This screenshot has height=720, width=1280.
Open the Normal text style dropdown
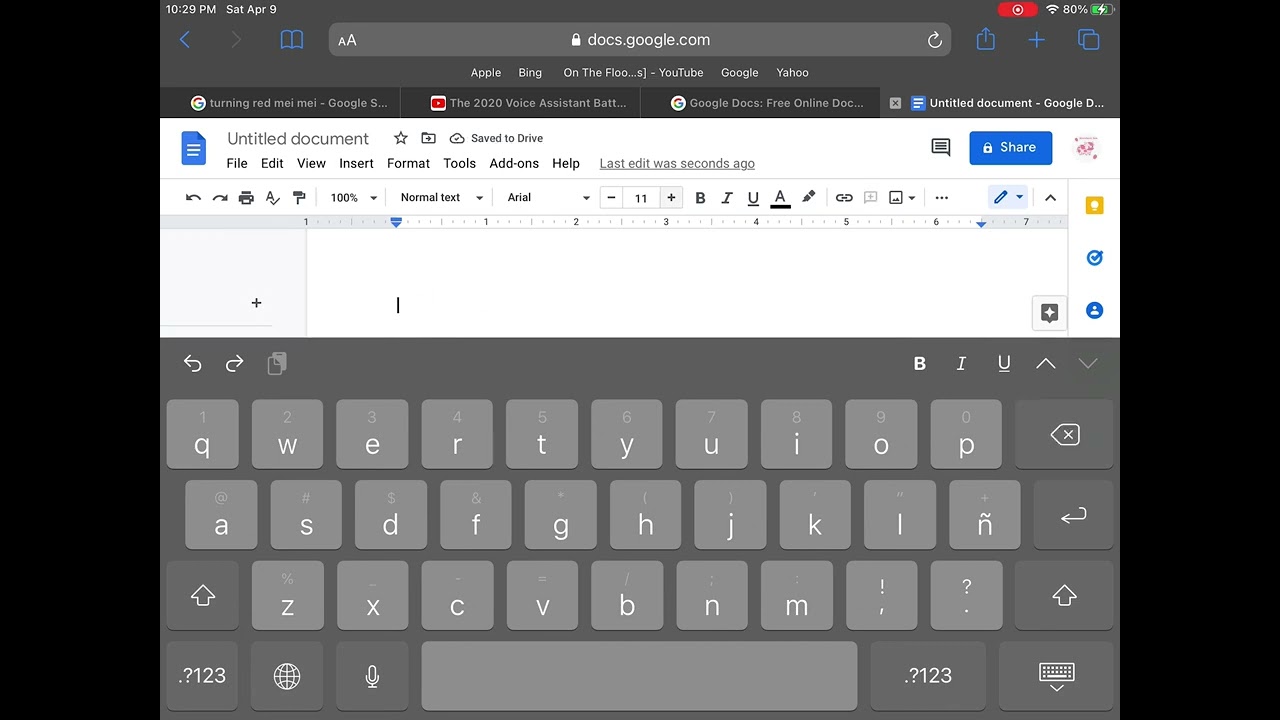point(441,198)
